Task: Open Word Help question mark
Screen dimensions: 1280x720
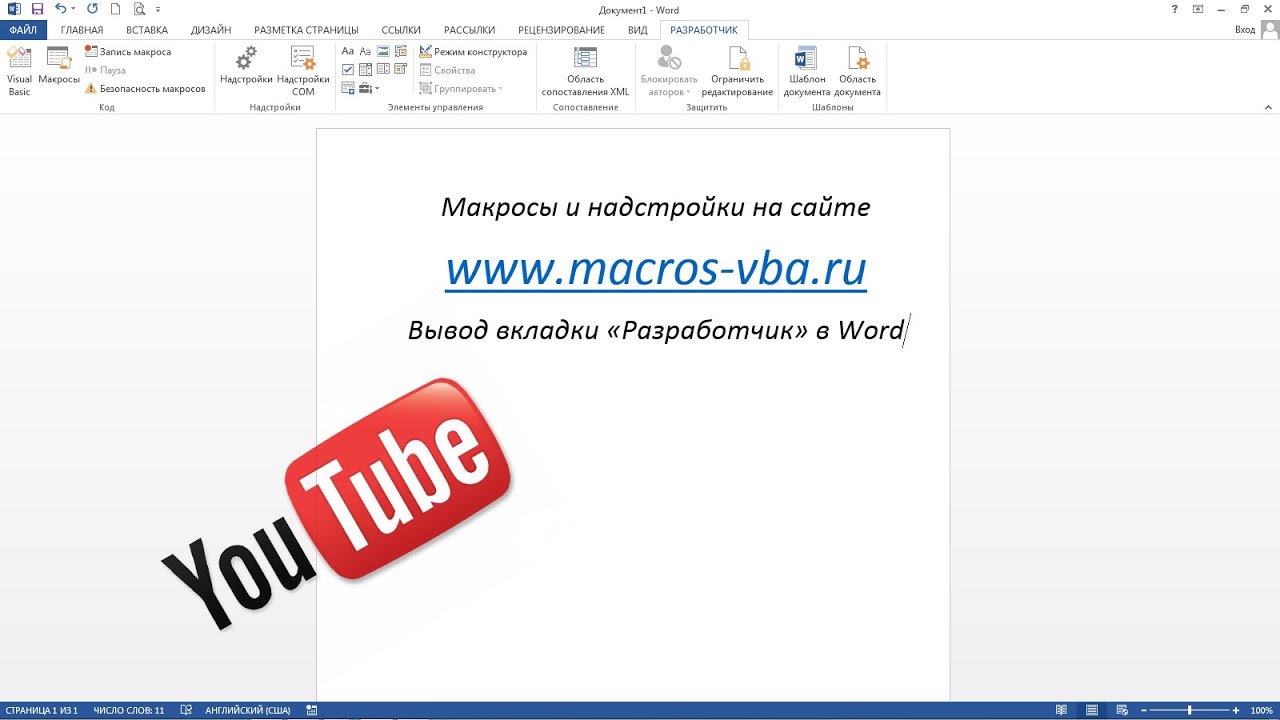Action: coord(1174,9)
